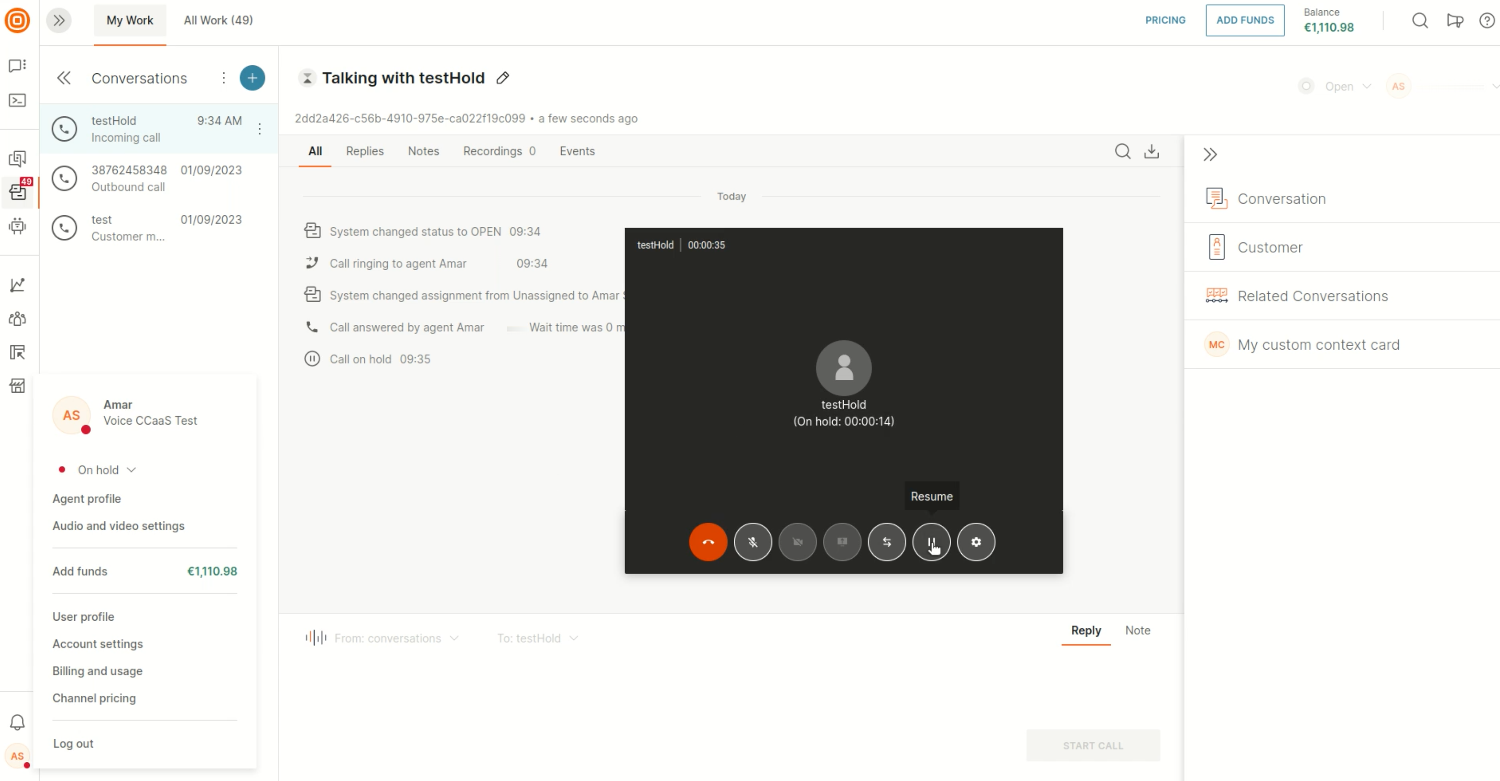Start new conversation with plus button

tap(253, 78)
